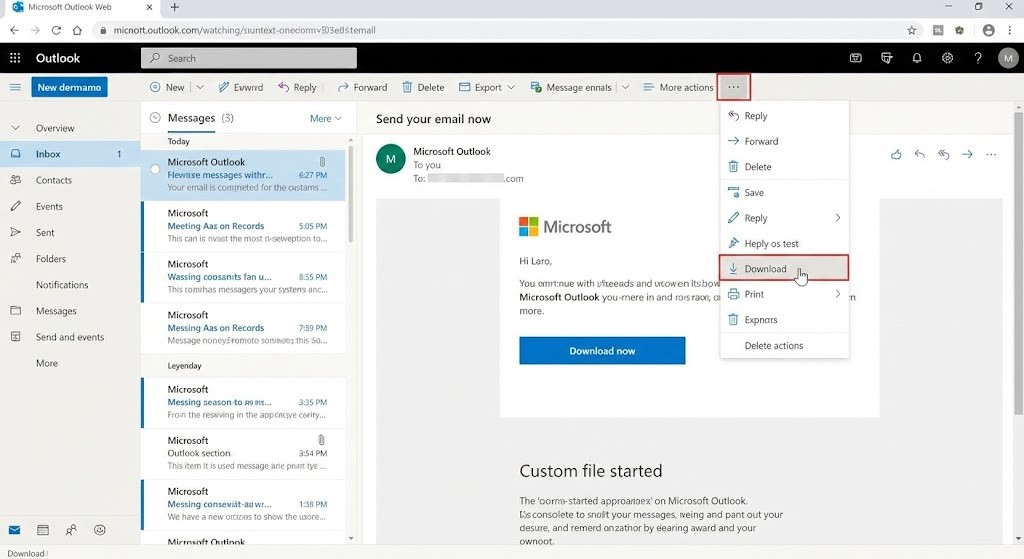Choose Delete in the context menu
1024x559 pixels.
pyautogui.click(x=784, y=167)
